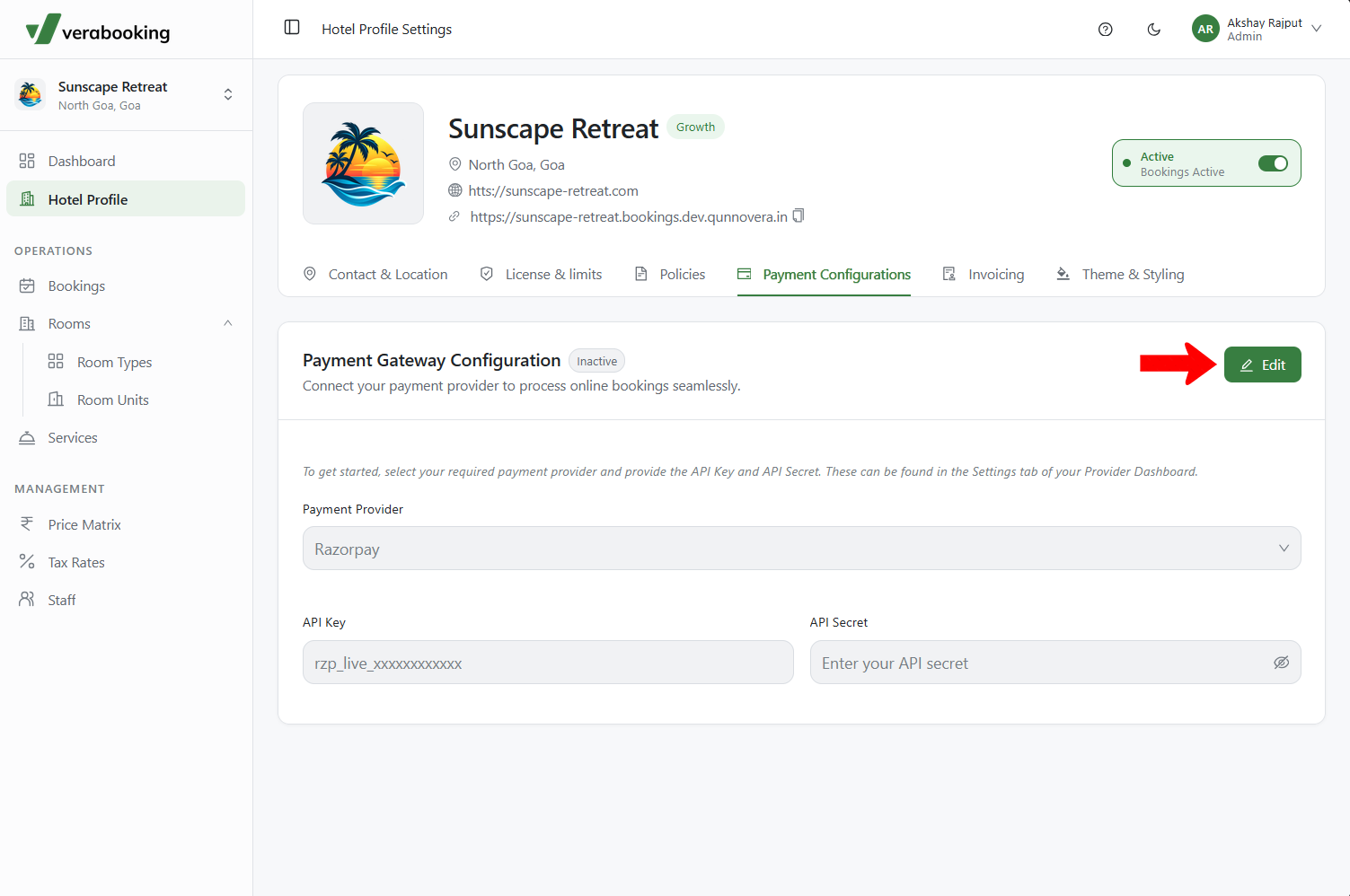Switch to dark mode moon icon
Viewport: 1350px width, 896px height.
click(x=1154, y=30)
